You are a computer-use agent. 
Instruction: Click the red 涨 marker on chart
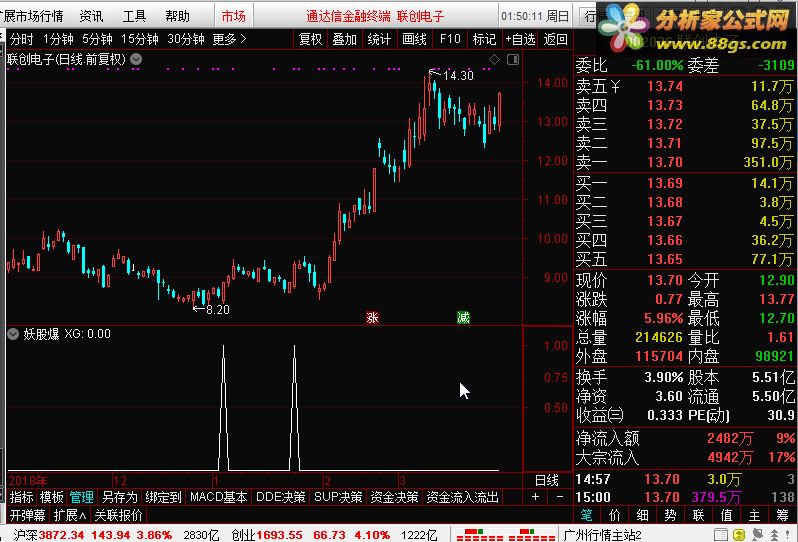click(372, 318)
